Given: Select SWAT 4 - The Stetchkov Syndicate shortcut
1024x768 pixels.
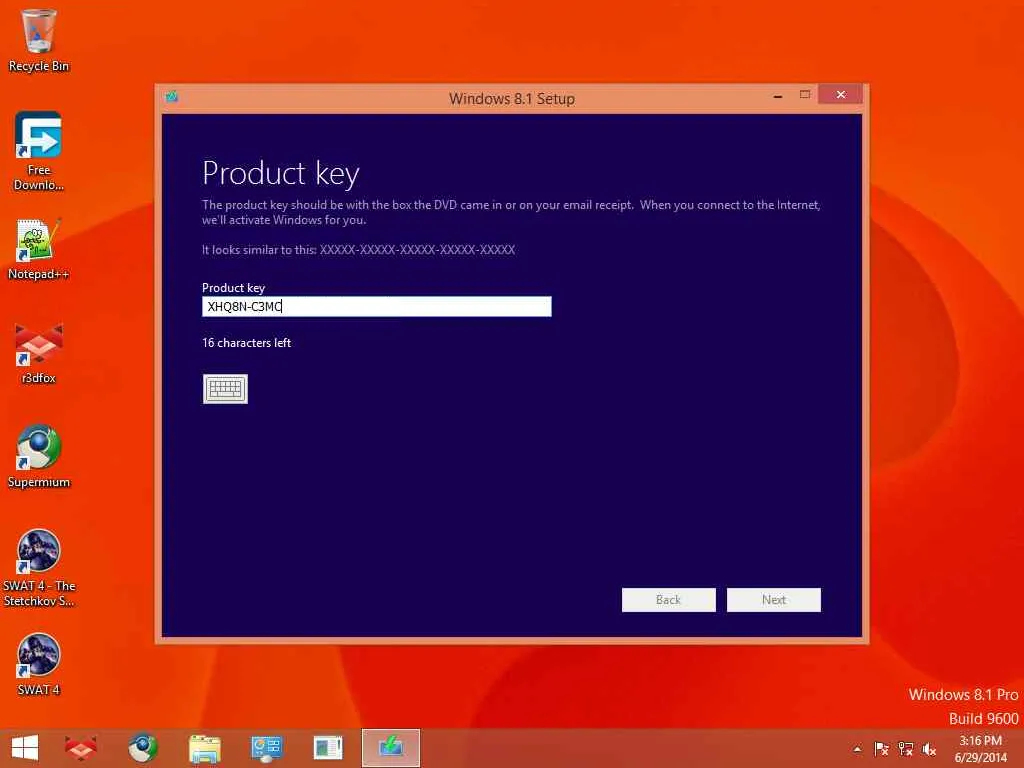Looking at the screenshot, I should [x=39, y=568].
